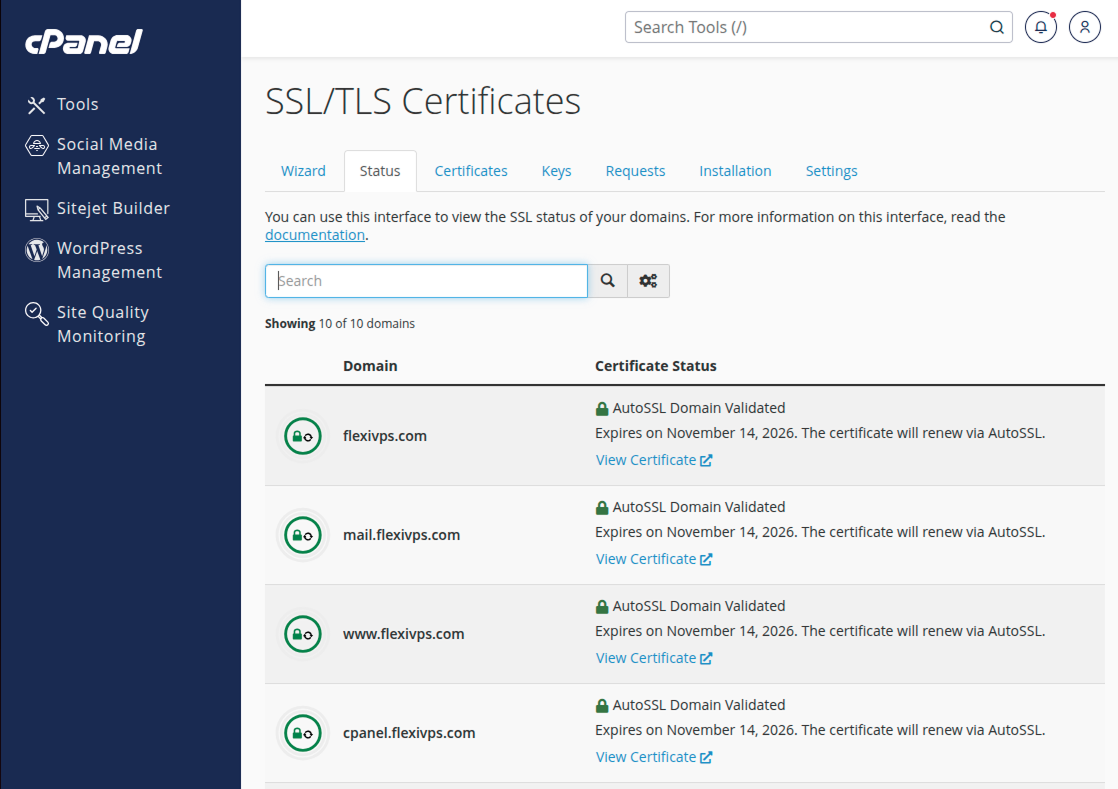1118x789 pixels.
Task: Switch to the Wizard tab
Action: pyautogui.click(x=303, y=171)
